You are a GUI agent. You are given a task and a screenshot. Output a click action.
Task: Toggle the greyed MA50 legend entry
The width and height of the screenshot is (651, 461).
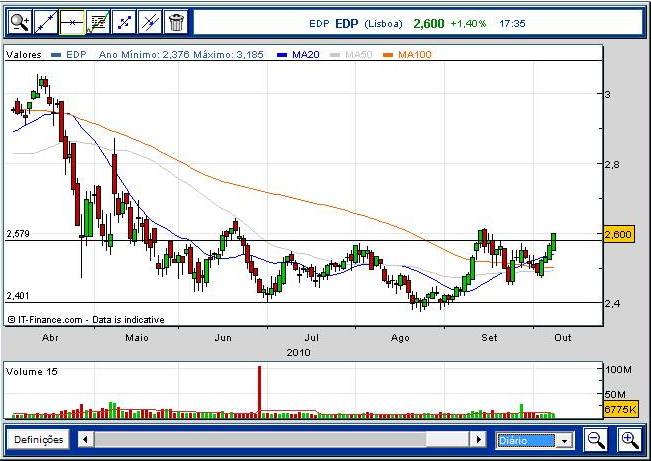click(x=351, y=54)
